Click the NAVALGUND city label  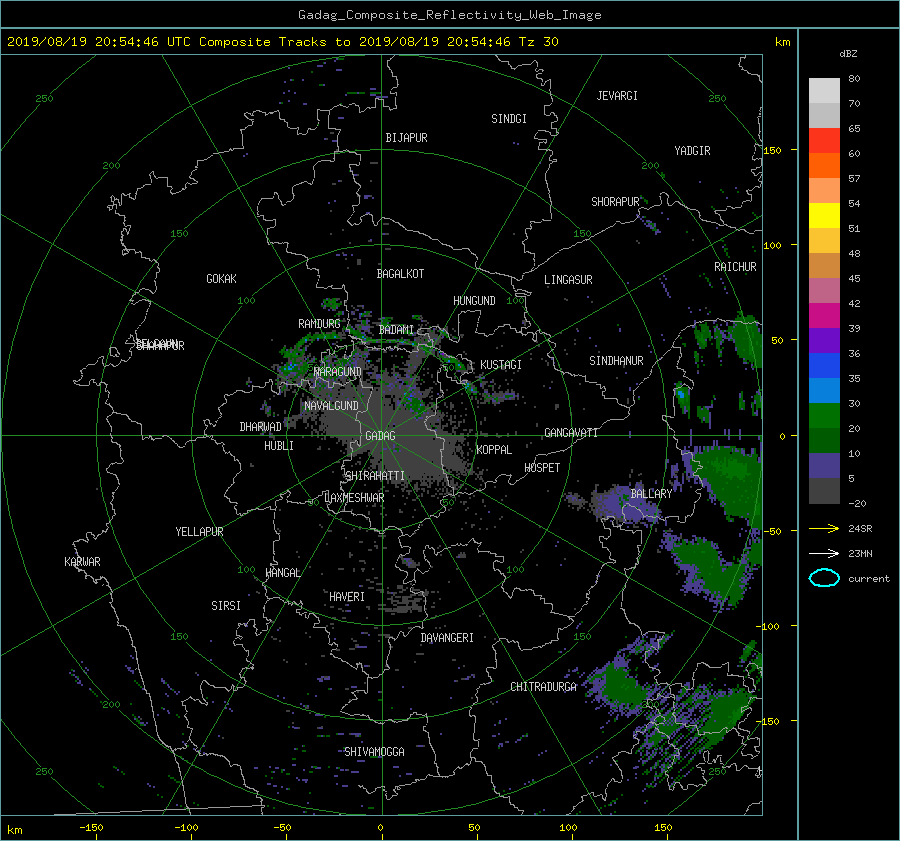331,406
